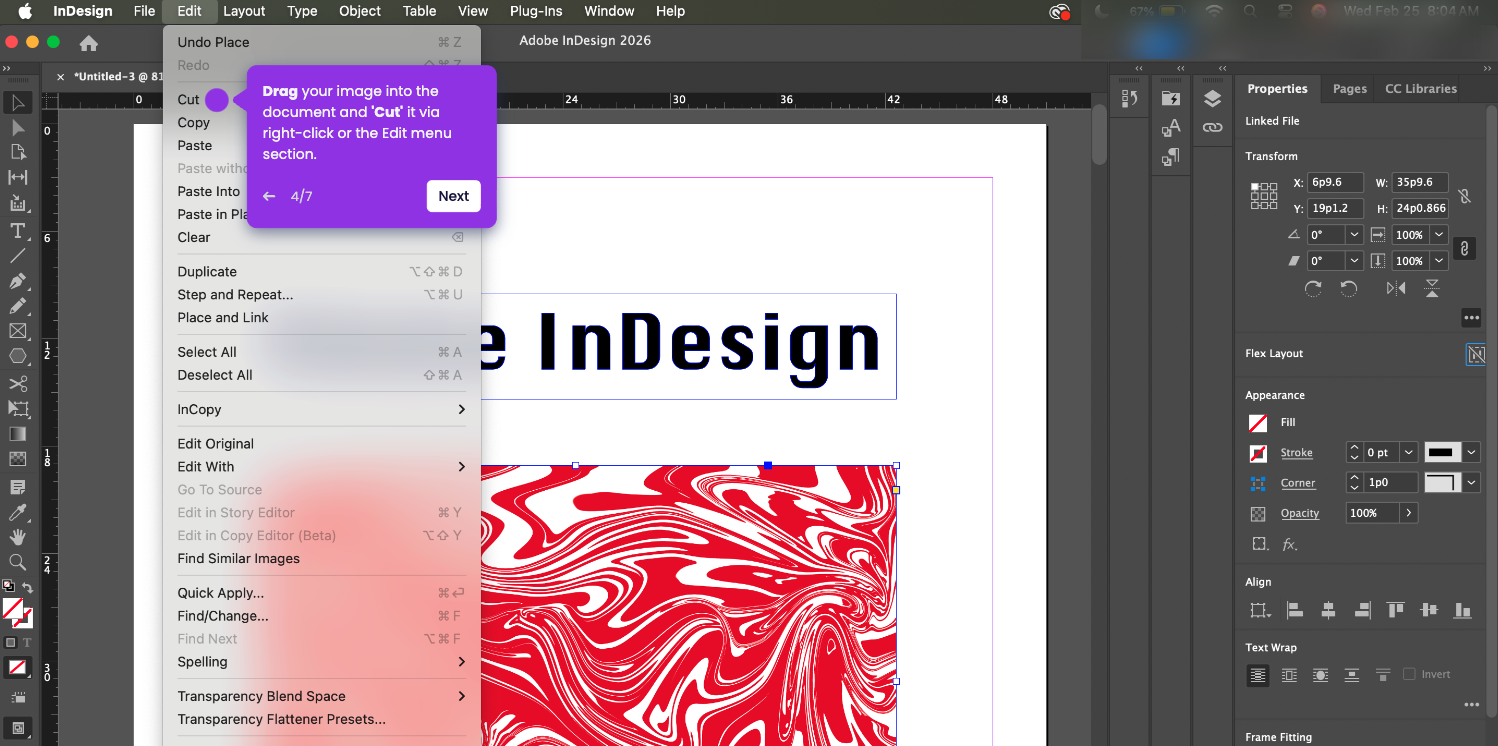Open shear angle dropdown
The width and height of the screenshot is (1498, 746).
click(x=1354, y=261)
